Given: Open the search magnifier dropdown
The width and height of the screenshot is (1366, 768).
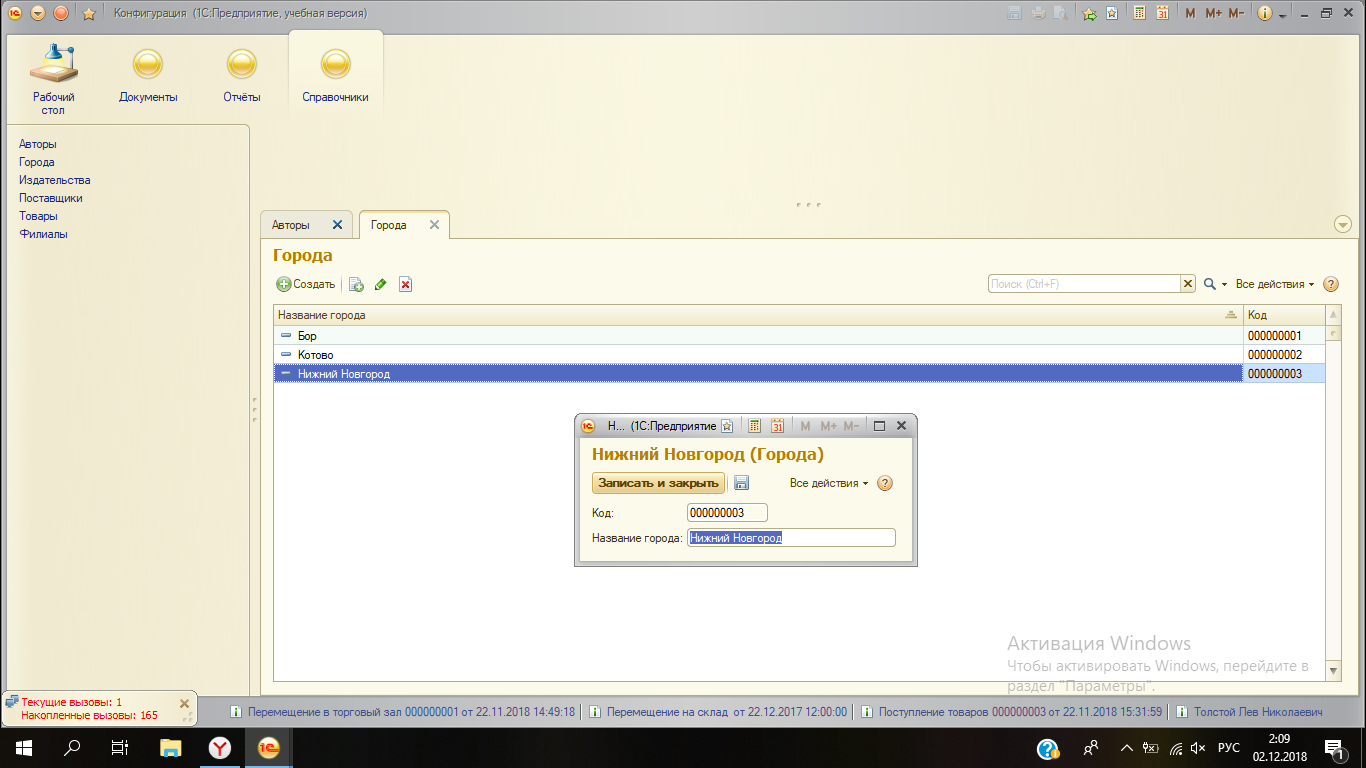Looking at the screenshot, I should coord(1215,285).
